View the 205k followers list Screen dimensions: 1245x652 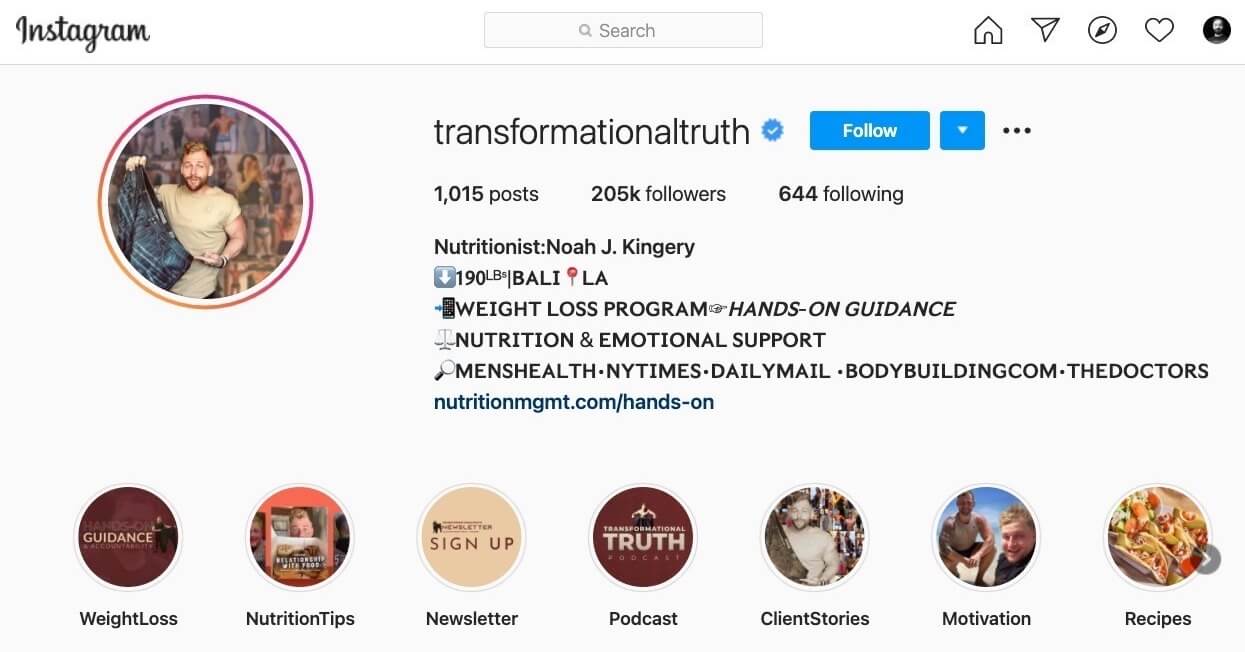point(658,194)
